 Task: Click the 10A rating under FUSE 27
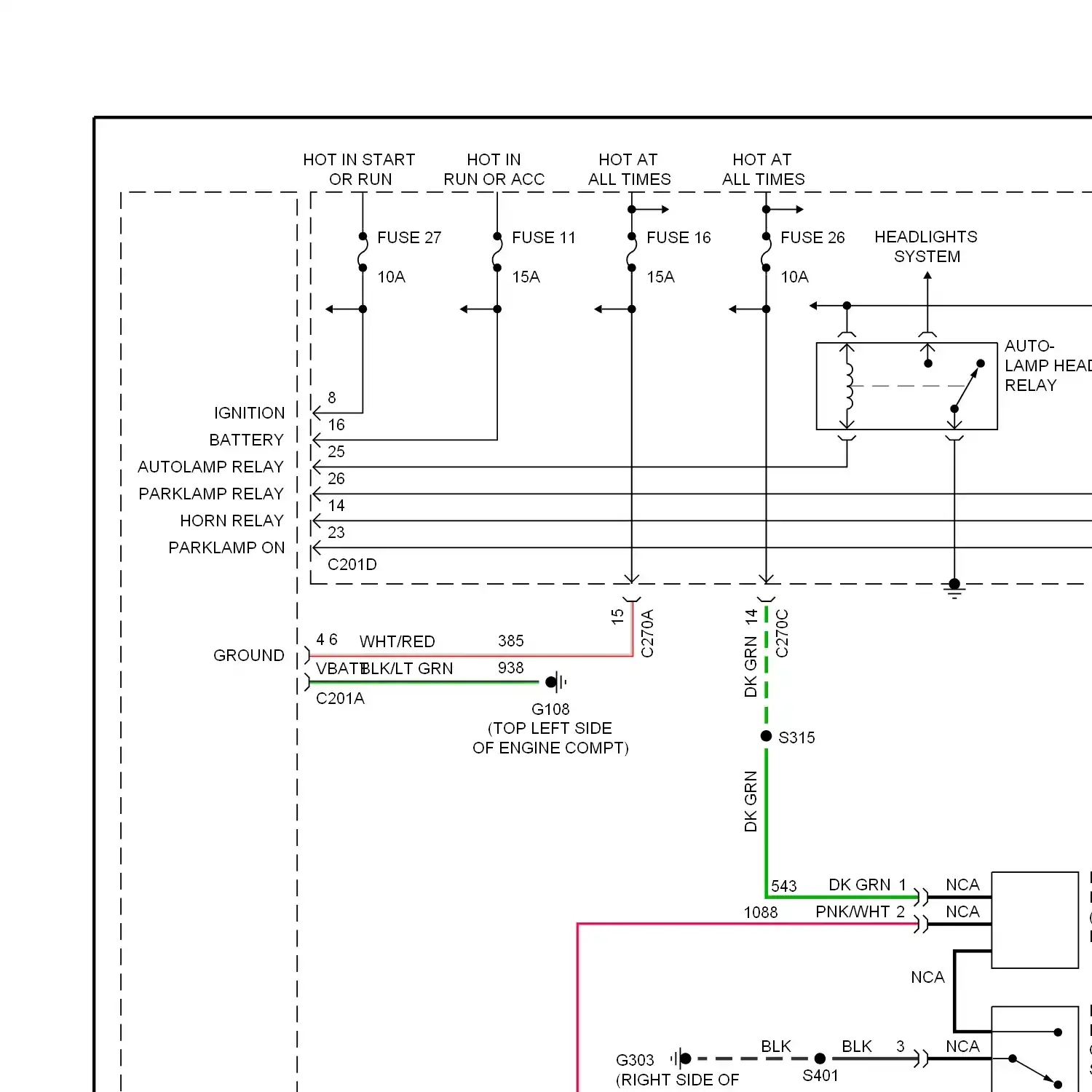392,277
